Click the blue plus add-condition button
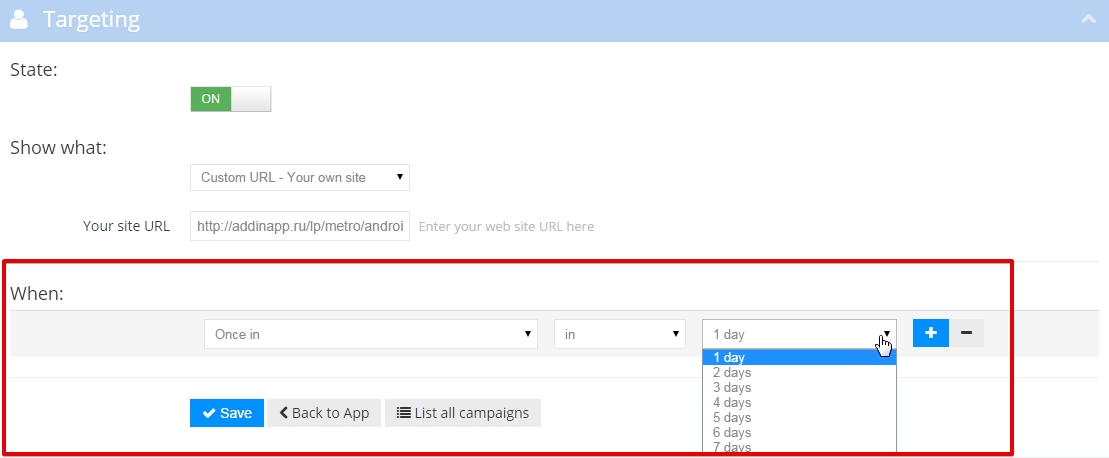The width and height of the screenshot is (1109, 458). click(930, 333)
